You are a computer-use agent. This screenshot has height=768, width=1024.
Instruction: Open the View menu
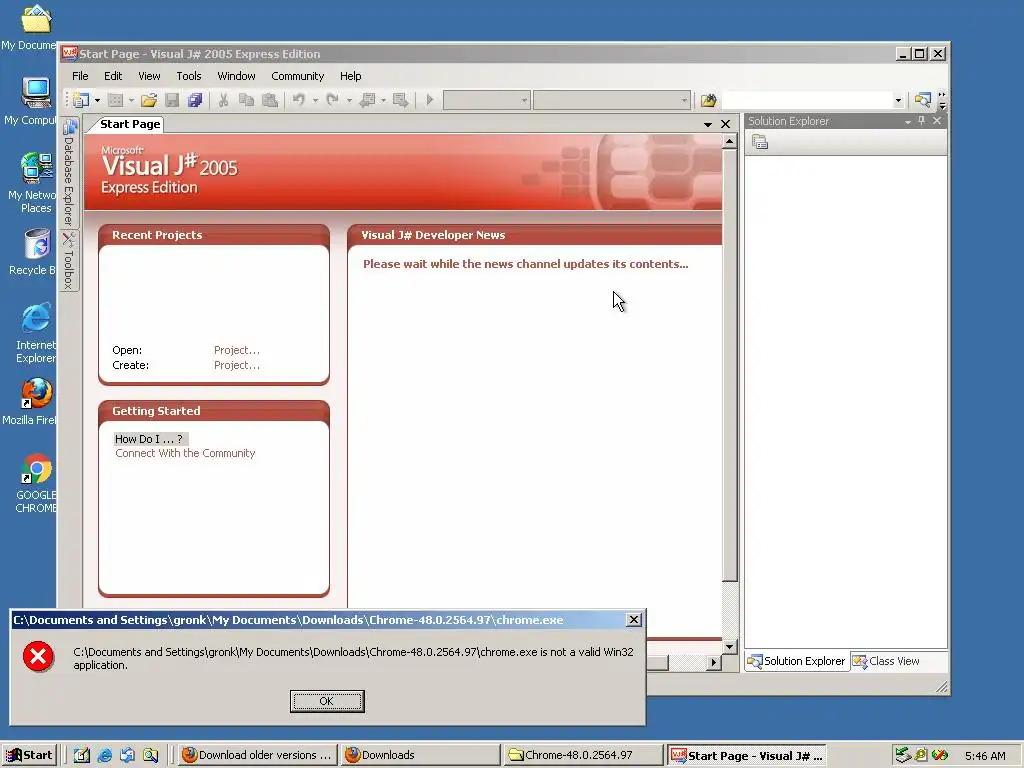tap(149, 76)
